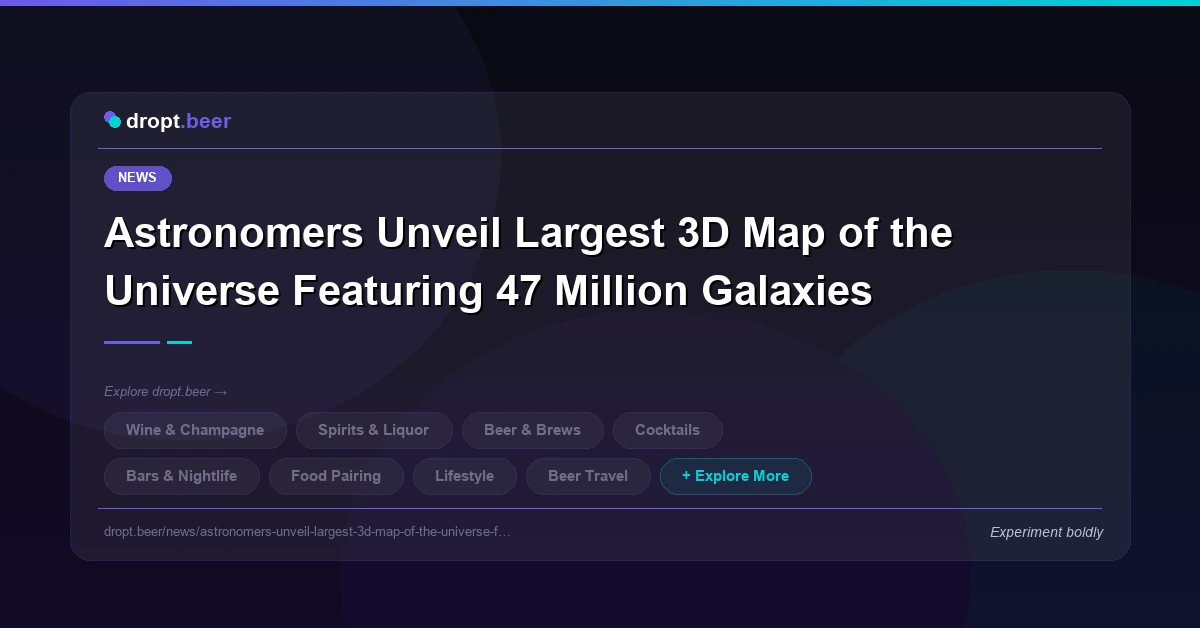This screenshot has width=1200, height=628.
Task: Click the plus icon on Explore More
Action: click(x=687, y=476)
